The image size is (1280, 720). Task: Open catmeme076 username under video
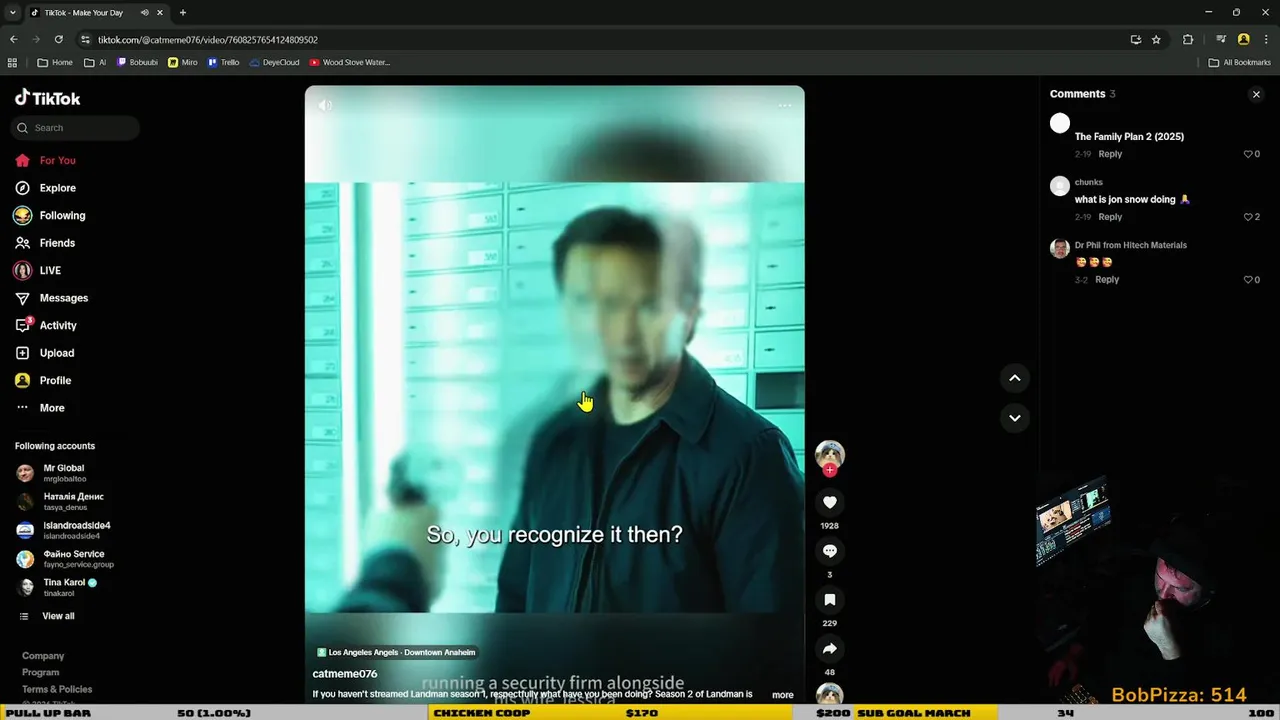345,674
